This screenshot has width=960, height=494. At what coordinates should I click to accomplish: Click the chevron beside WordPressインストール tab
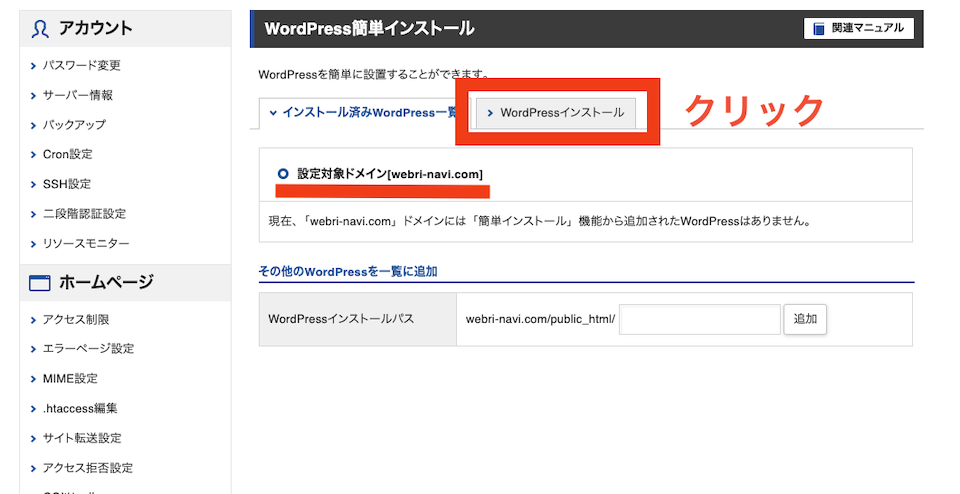pyautogui.click(x=490, y=113)
